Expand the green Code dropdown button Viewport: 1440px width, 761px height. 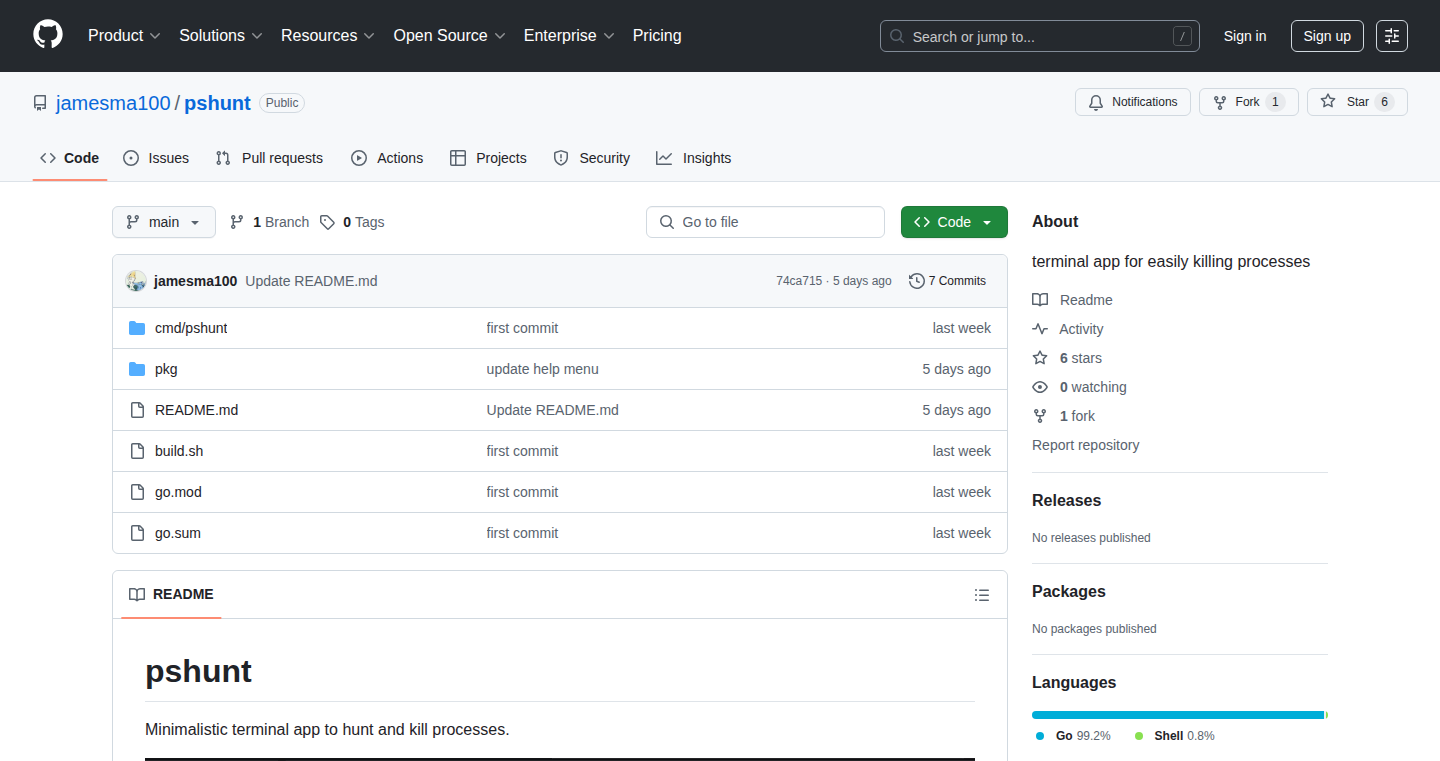(954, 222)
